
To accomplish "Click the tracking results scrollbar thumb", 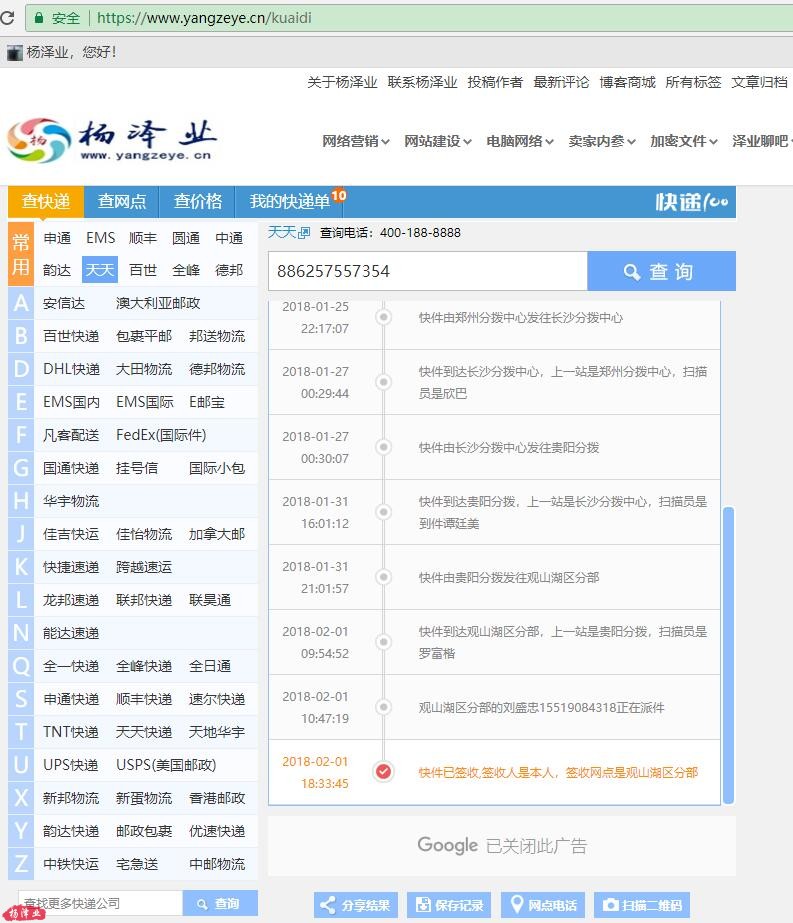I will (x=728, y=655).
